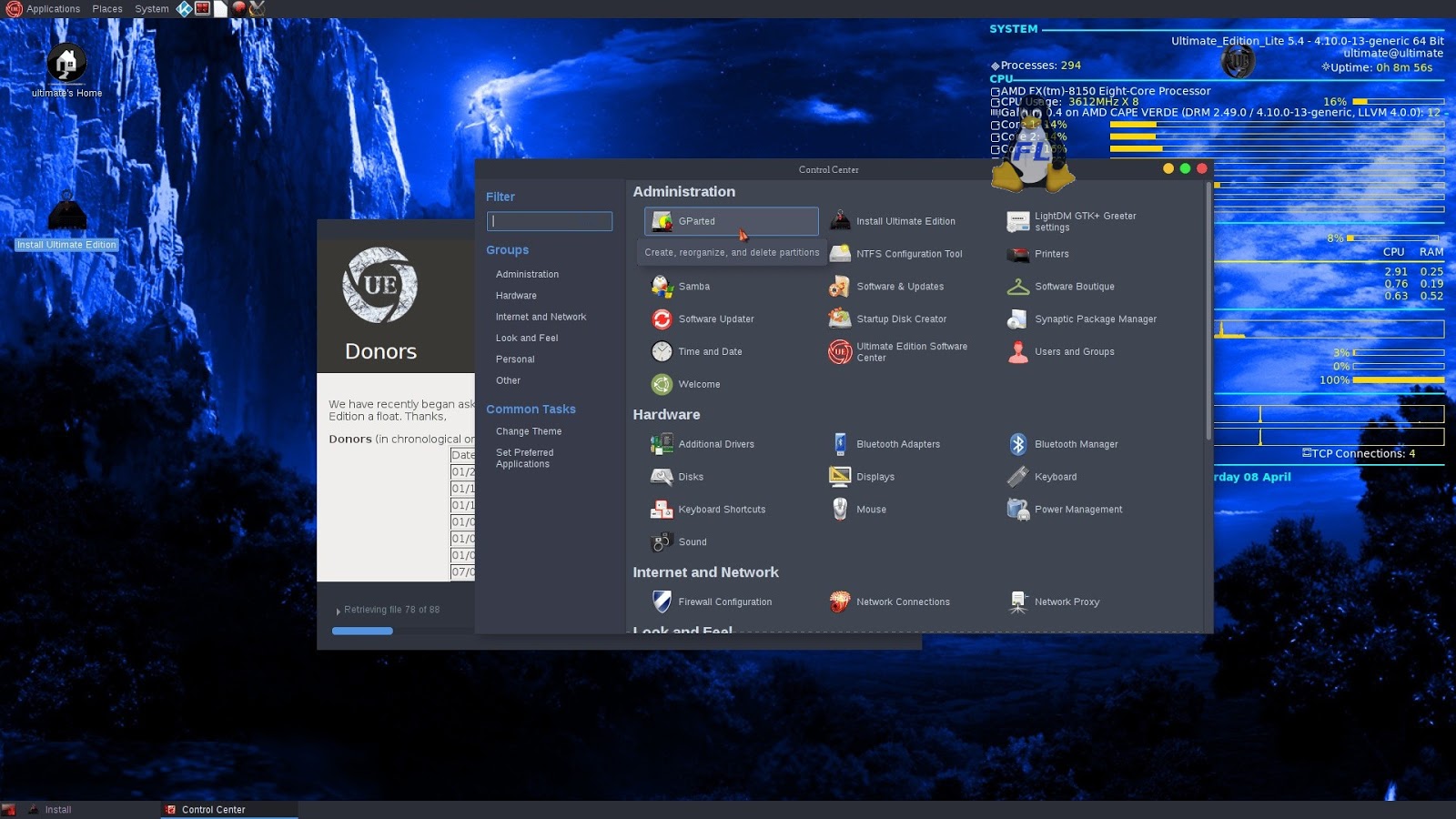Open Ultimate Edition Software Center
The width and height of the screenshot is (1456, 819).
[x=898, y=351]
